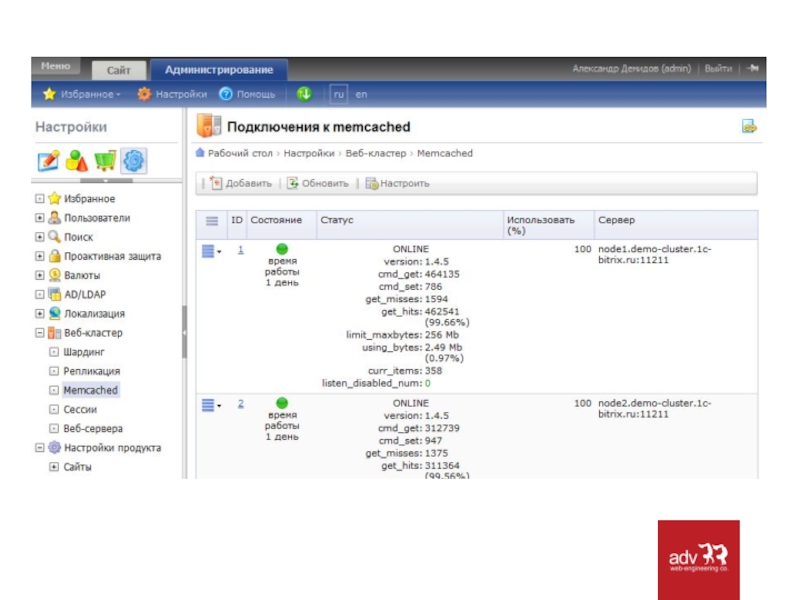Go to Веб-кластер breadcrumb link
Image resolution: width=800 pixels, height=600 pixels.
pyautogui.click(x=376, y=153)
